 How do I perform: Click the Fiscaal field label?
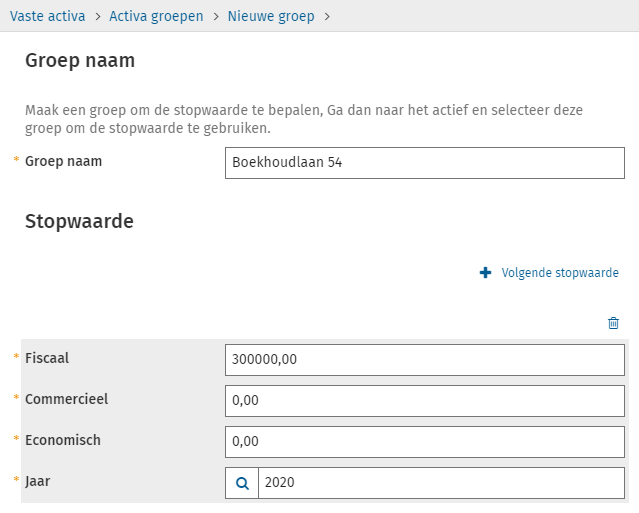point(47,357)
